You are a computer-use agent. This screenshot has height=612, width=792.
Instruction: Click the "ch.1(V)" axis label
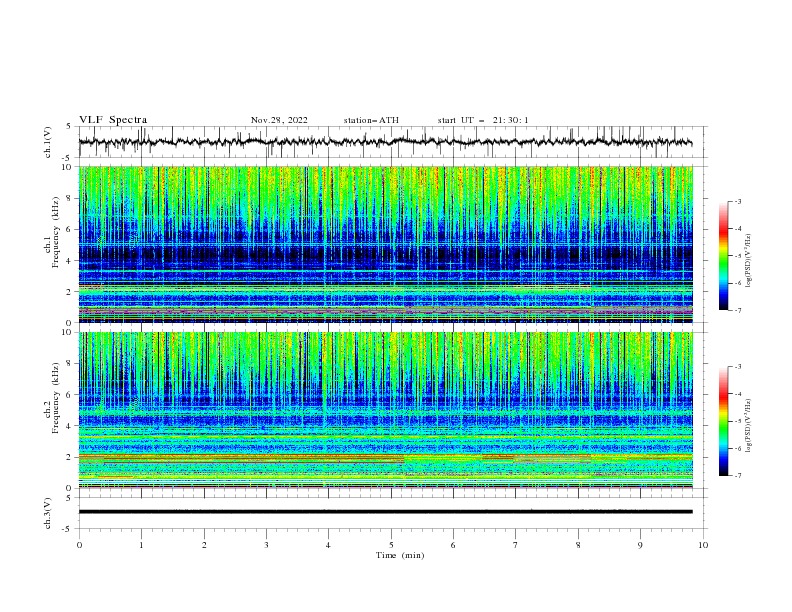[x=48, y=142]
